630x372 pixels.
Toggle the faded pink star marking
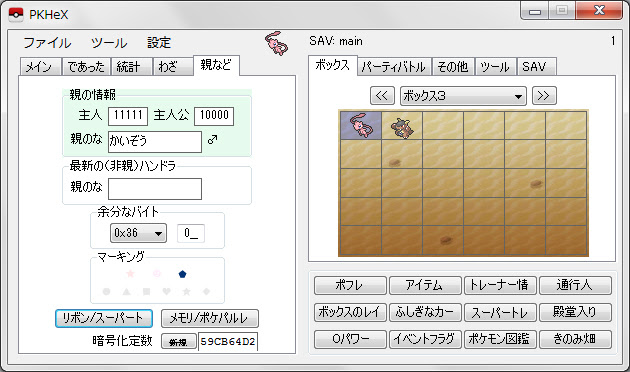[130, 274]
